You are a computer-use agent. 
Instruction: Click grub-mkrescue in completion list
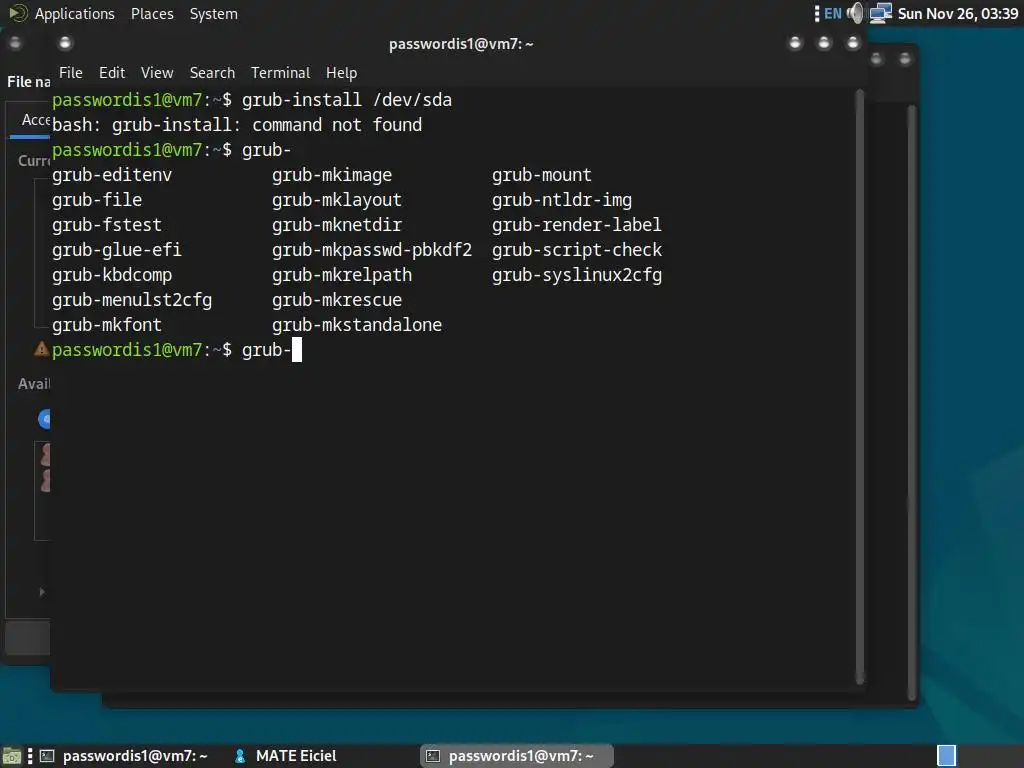[x=337, y=300]
